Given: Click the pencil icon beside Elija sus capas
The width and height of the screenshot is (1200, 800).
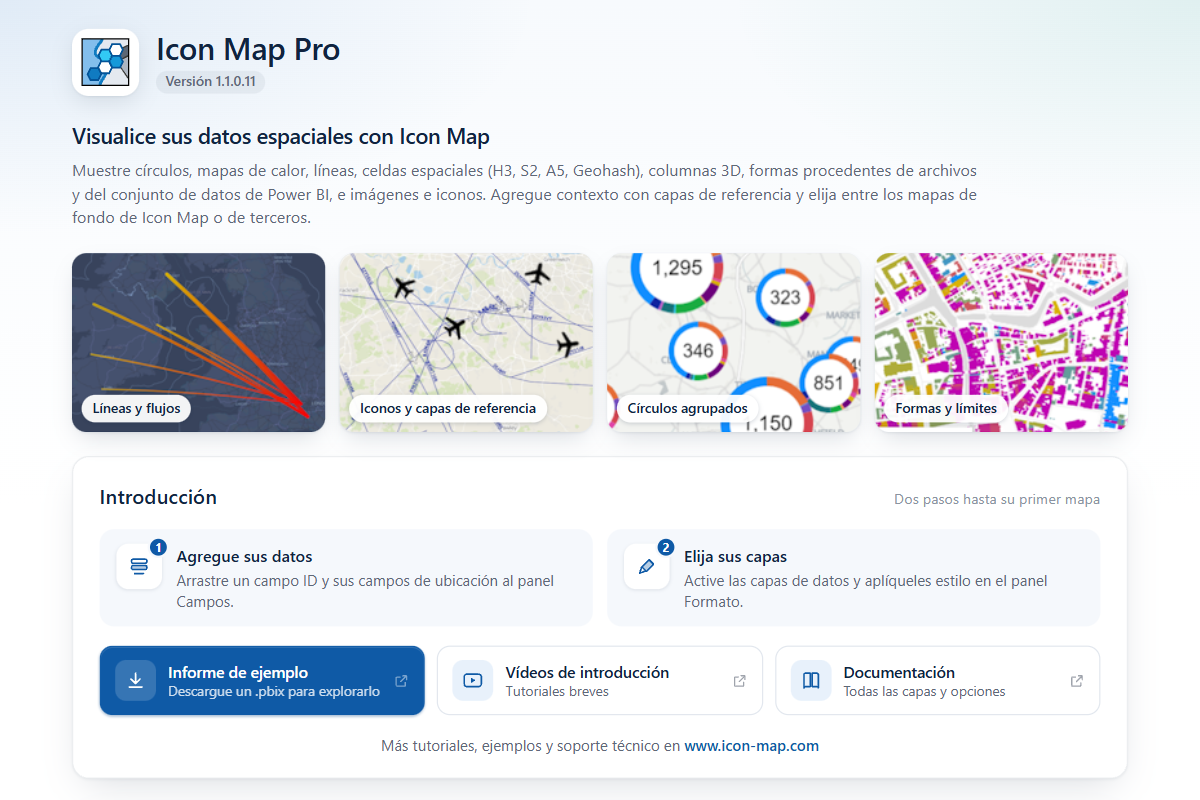Looking at the screenshot, I should pos(646,566).
